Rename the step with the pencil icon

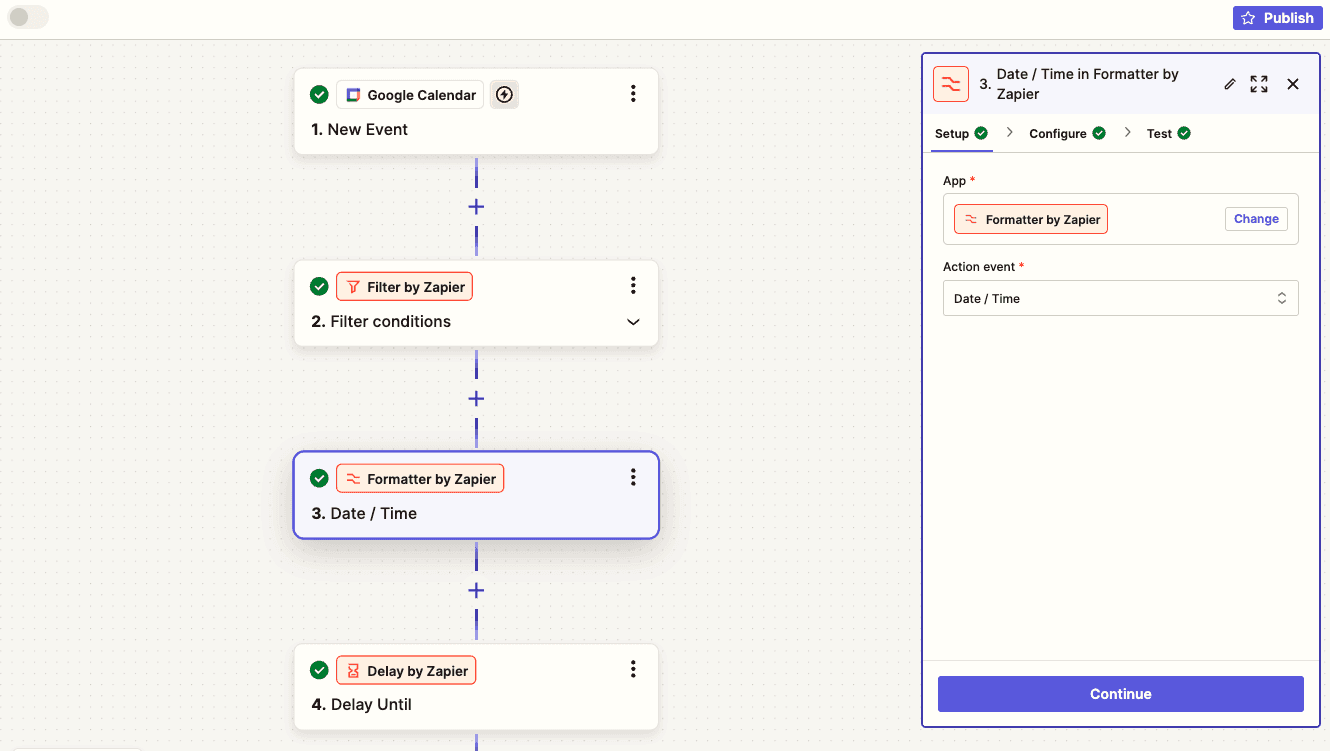click(x=1230, y=84)
